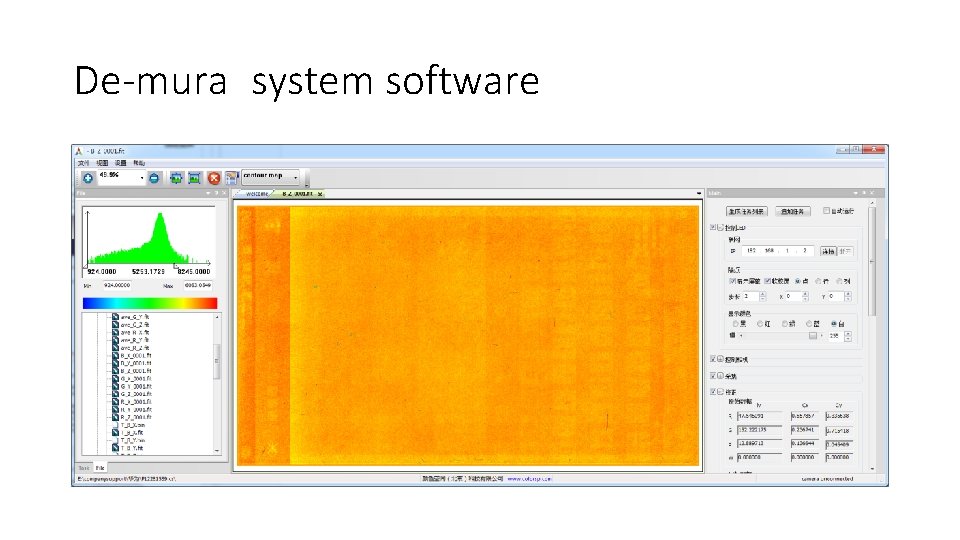This screenshot has width=960, height=540.
Task: Click the file icon of R_Z_0001.fit
Action: click(115, 417)
